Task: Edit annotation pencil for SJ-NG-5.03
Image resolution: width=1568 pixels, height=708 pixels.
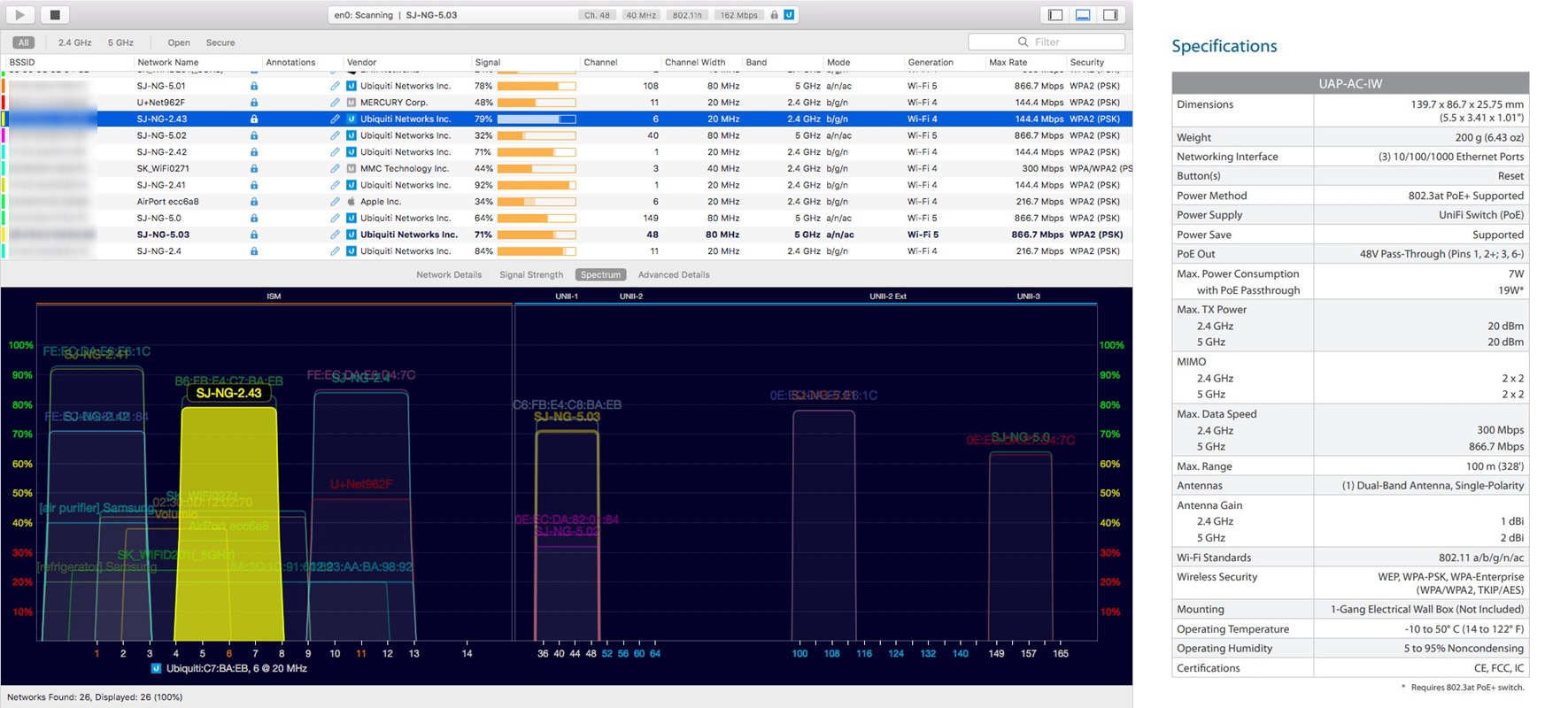Action: pyautogui.click(x=335, y=235)
